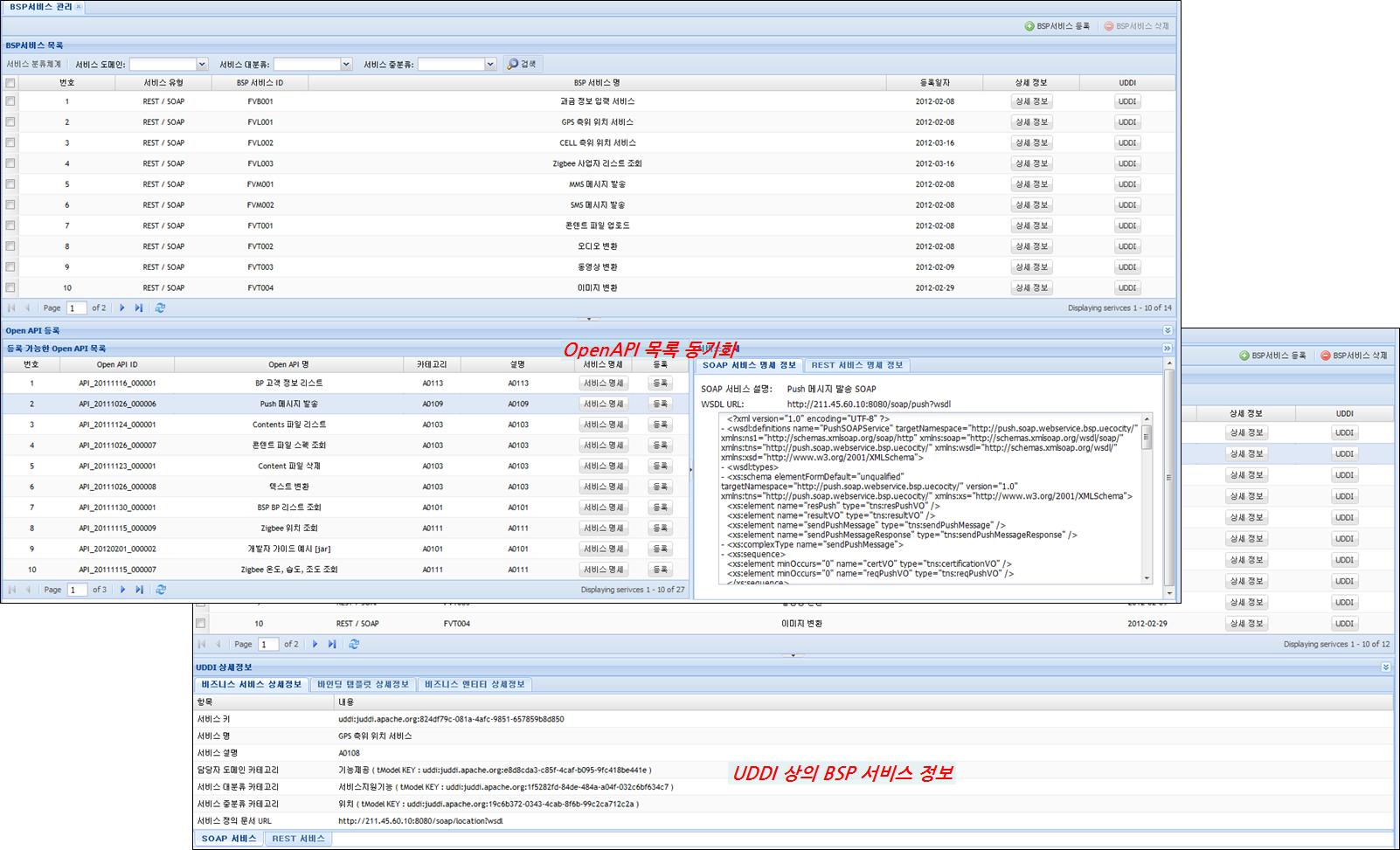Click green BSP서비스 등록 icon in back window
Viewport: 1400px width, 850px height.
point(1244,356)
